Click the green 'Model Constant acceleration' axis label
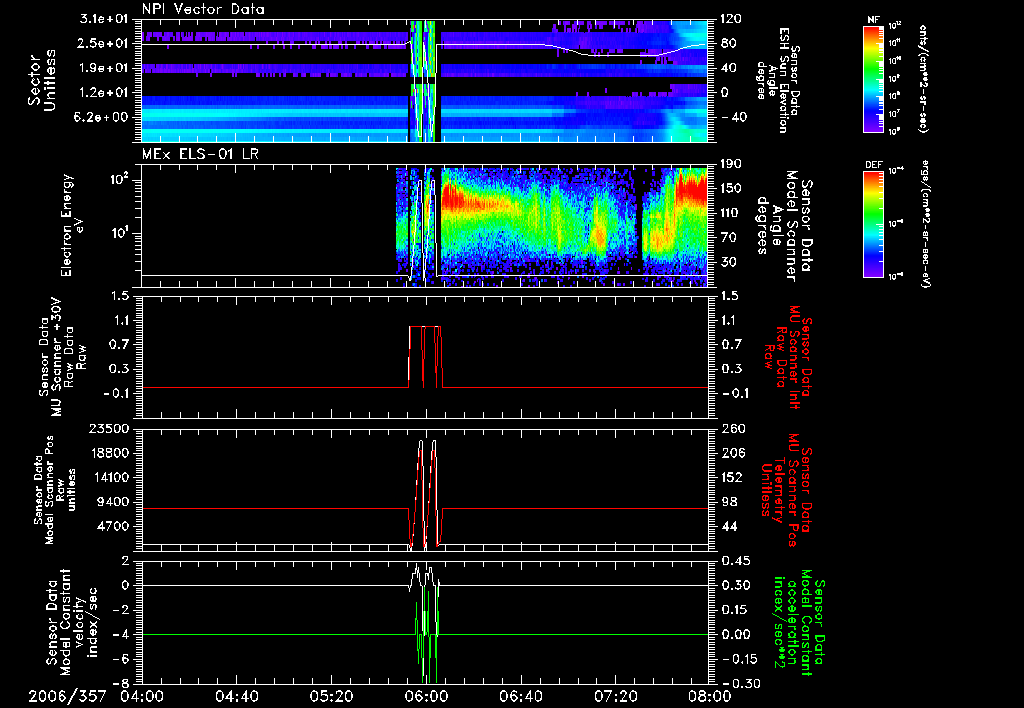1024x708 pixels. pos(797,625)
